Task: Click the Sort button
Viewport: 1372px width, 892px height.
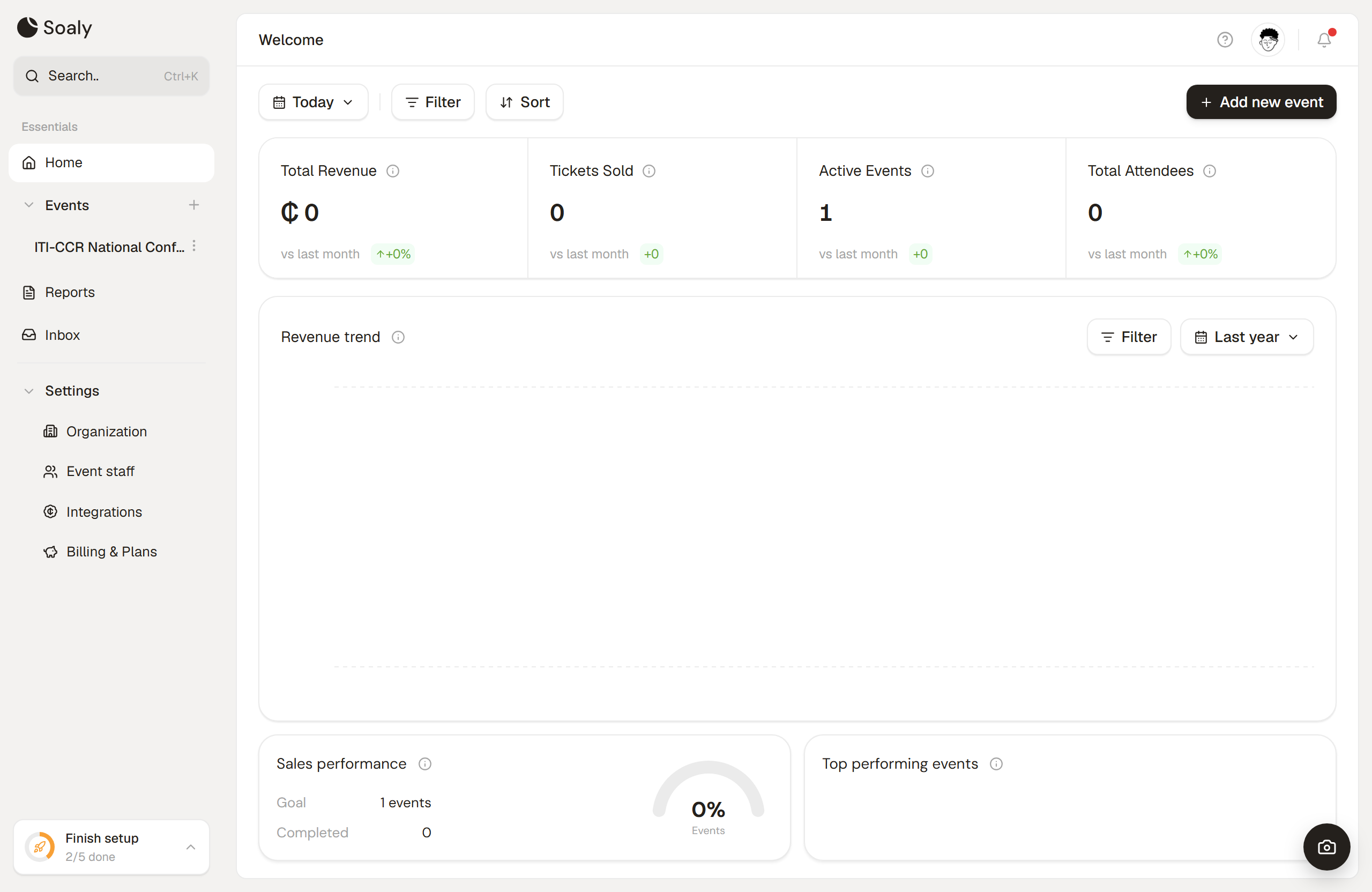Action: pos(525,102)
